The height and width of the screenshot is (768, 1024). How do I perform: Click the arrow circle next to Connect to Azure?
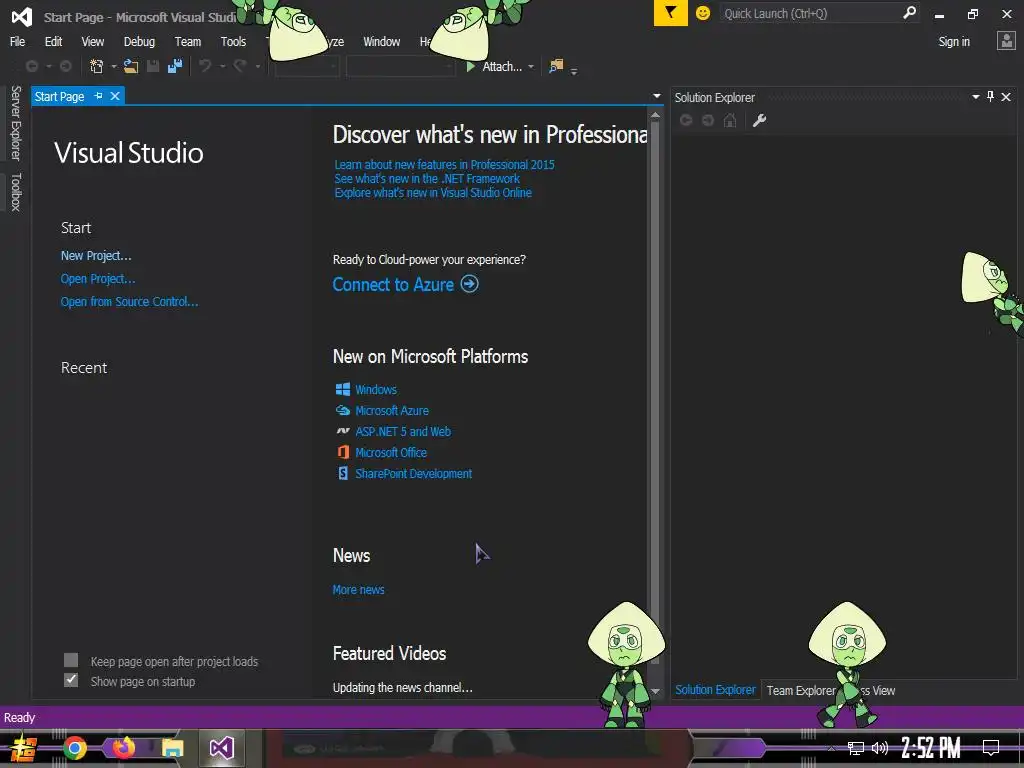pyautogui.click(x=470, y=284)
